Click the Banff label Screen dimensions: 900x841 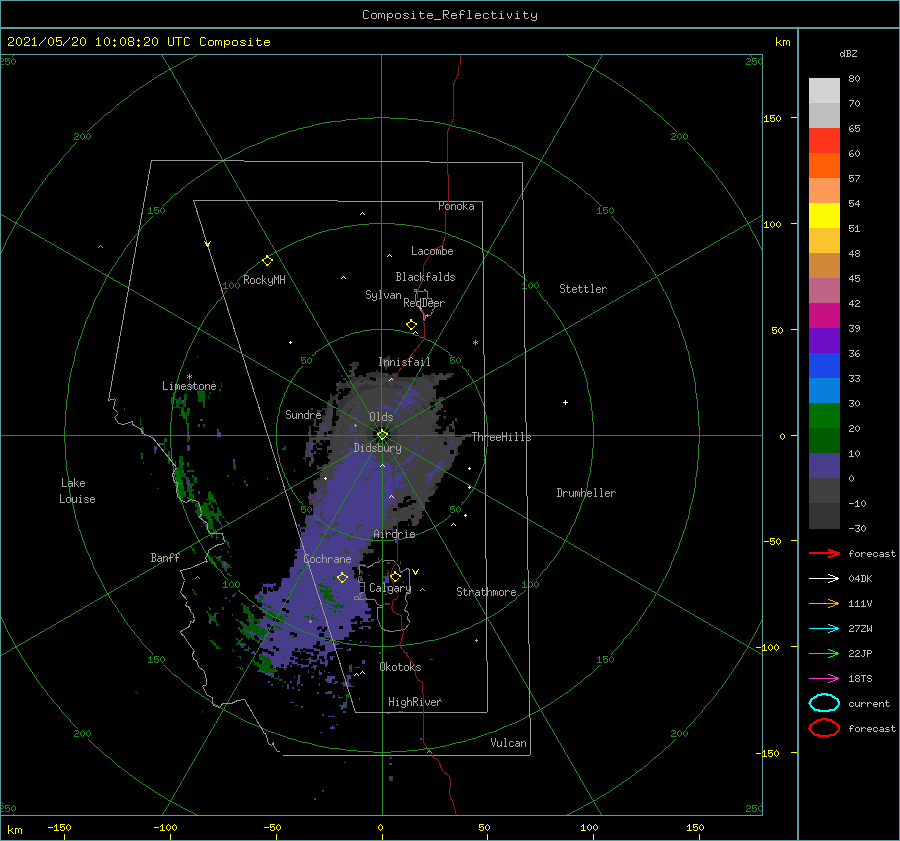[165, 557]
